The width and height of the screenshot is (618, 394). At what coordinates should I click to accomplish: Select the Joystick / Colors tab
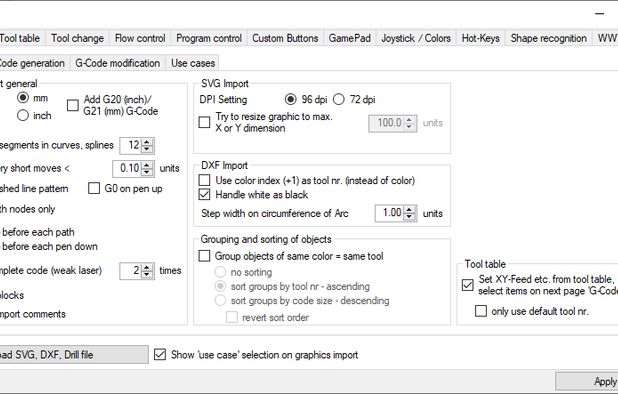(416, 38)
